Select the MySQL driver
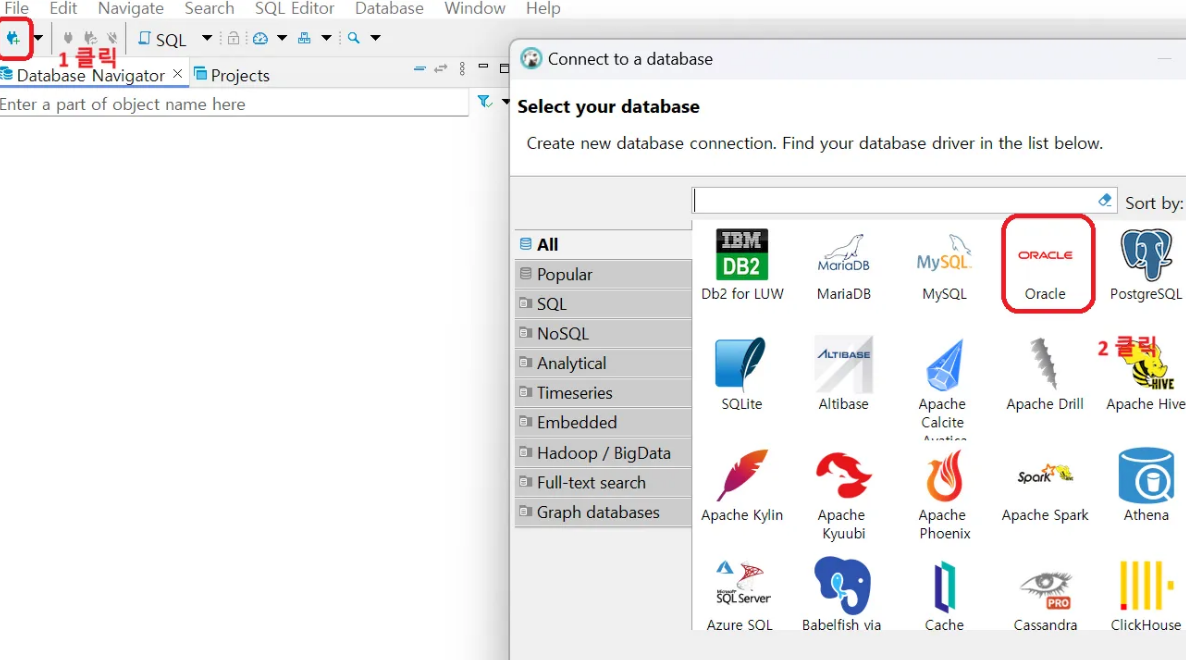Screen dimensions: 1186x660 [x=944, y=265]
